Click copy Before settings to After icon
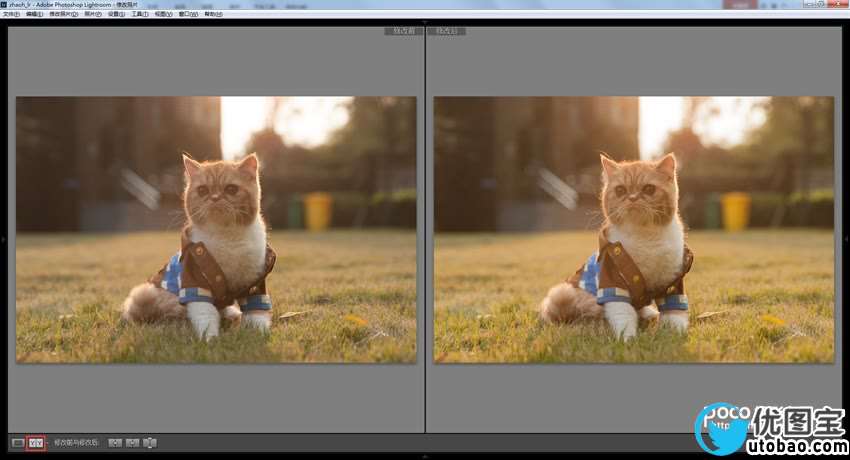This screenshot has width=850, height=460. coord(115,442)
